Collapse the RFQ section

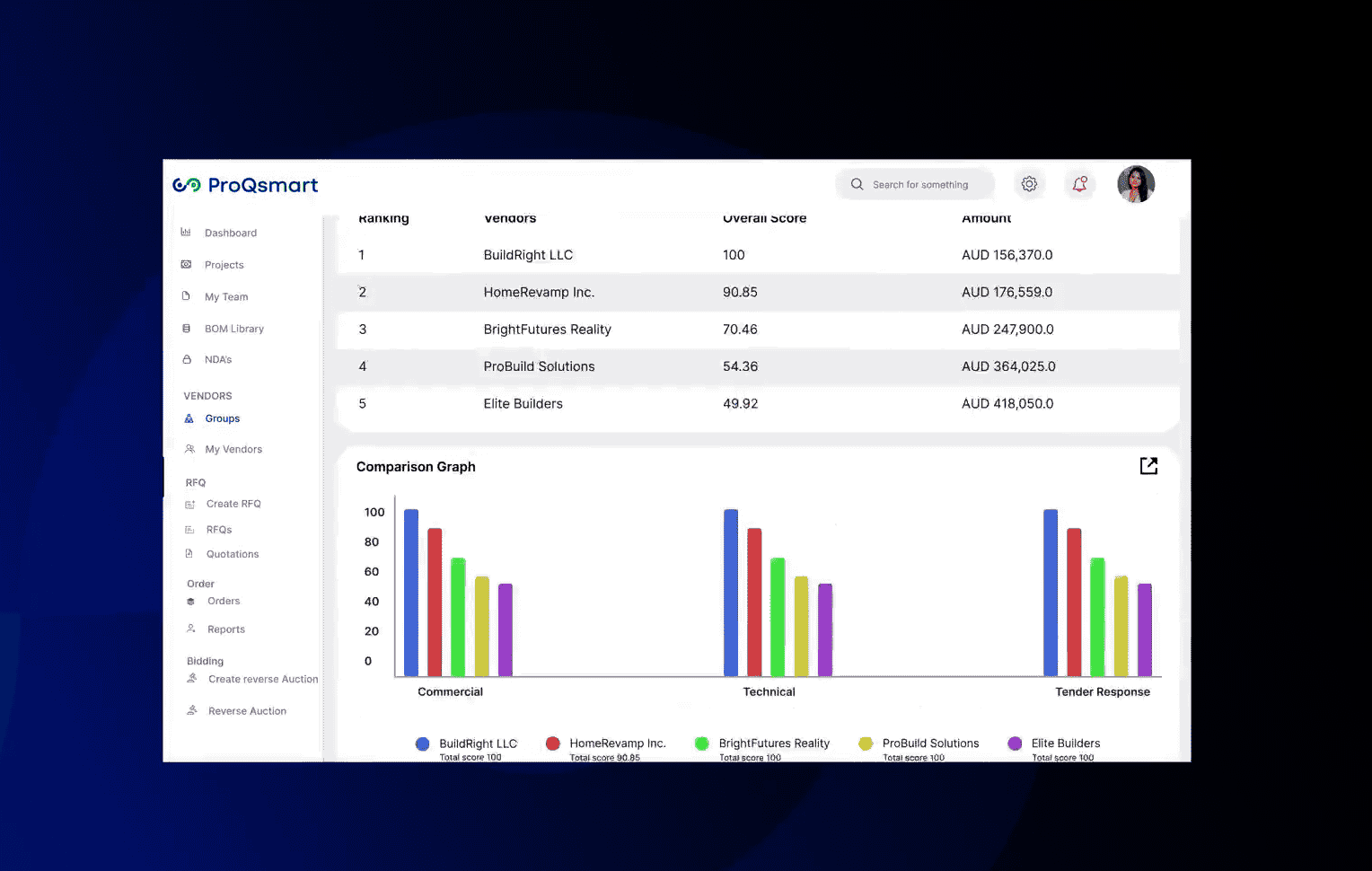pos(195,482)
